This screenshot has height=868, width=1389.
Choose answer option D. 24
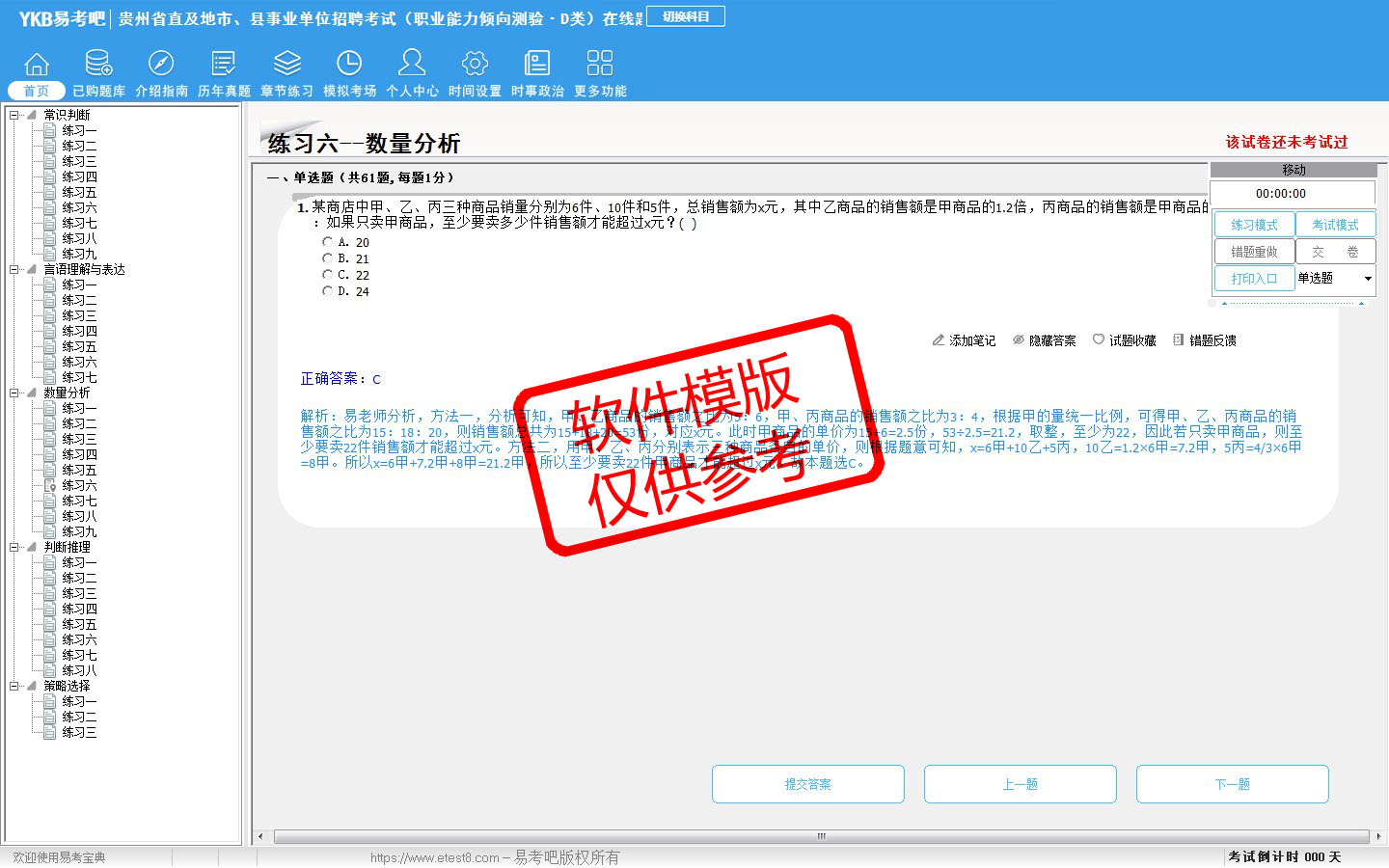pyautogui.click(x=327, y=291)
